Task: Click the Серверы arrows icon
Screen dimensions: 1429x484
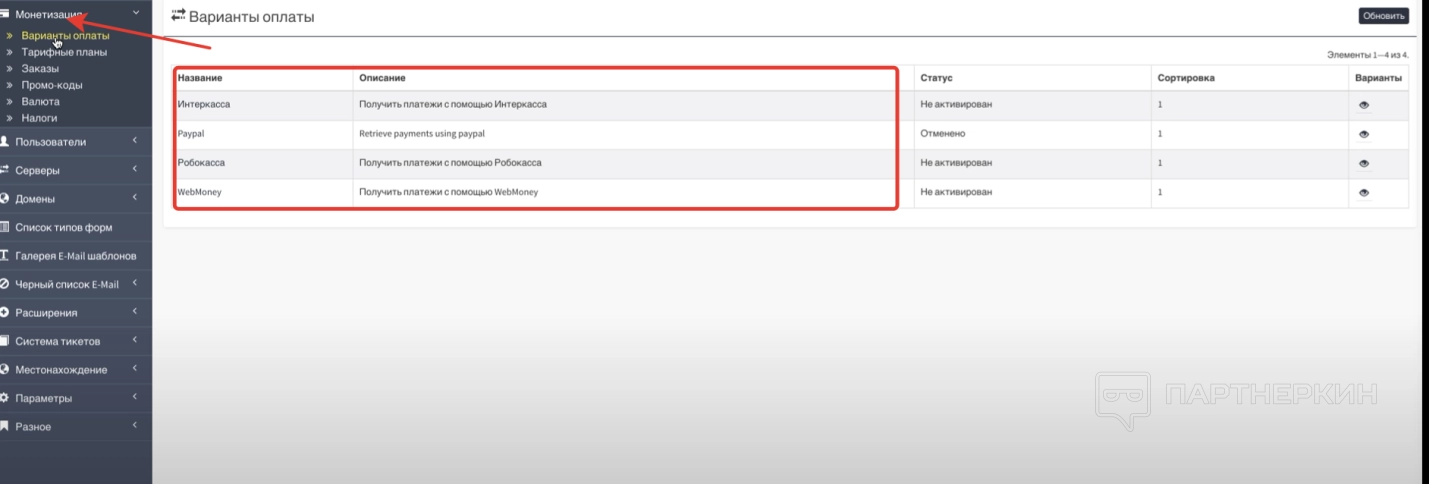Action: pyautogui.click(x=5, y=170)
